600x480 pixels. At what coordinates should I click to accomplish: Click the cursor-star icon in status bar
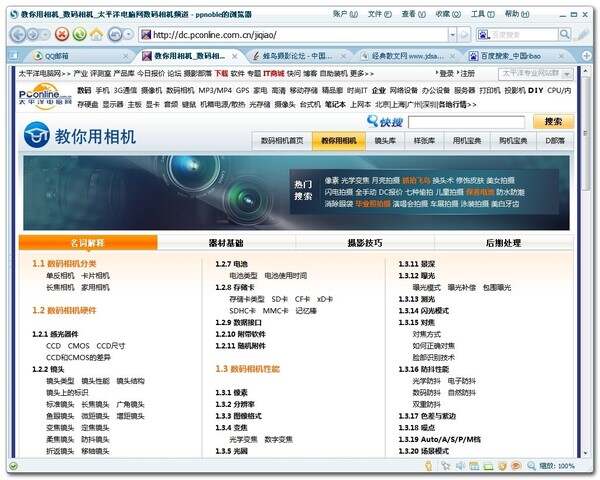(x=445, y=466)
